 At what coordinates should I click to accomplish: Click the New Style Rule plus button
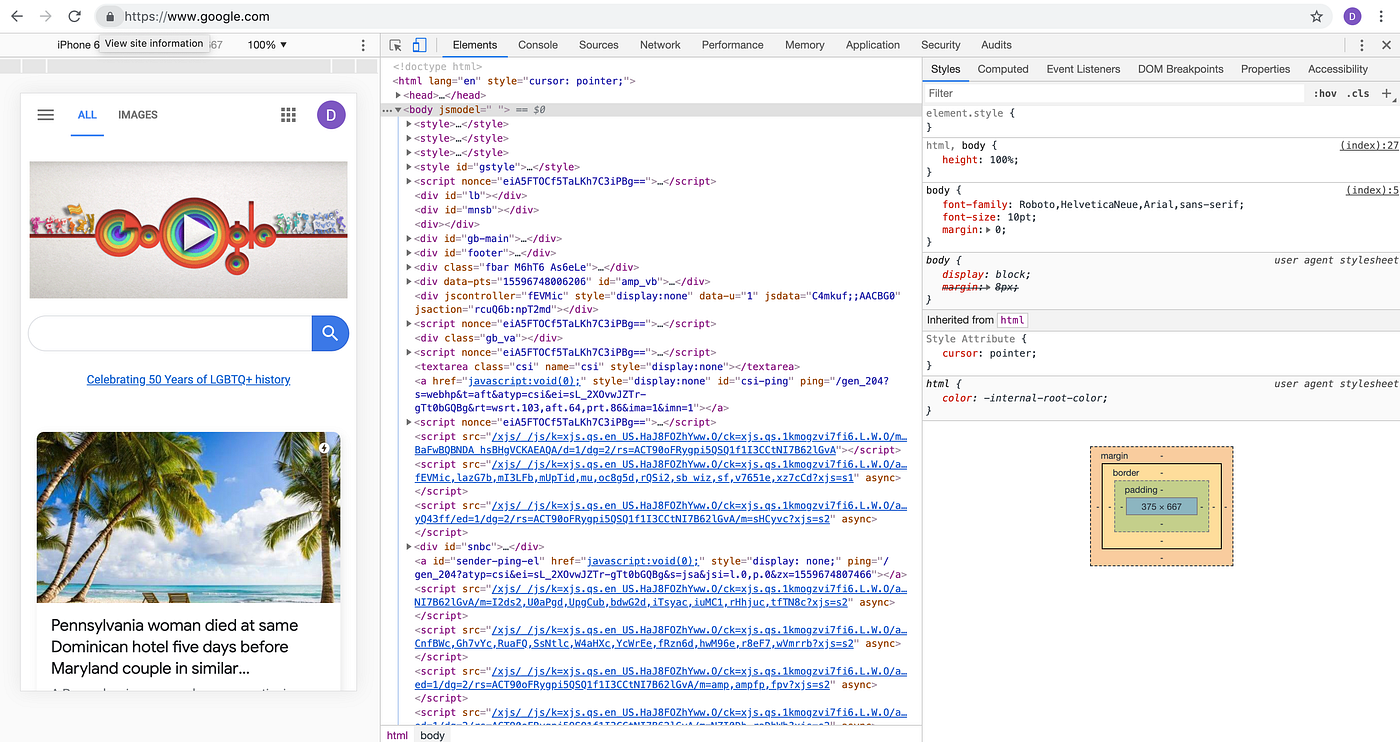(1386, 93)
